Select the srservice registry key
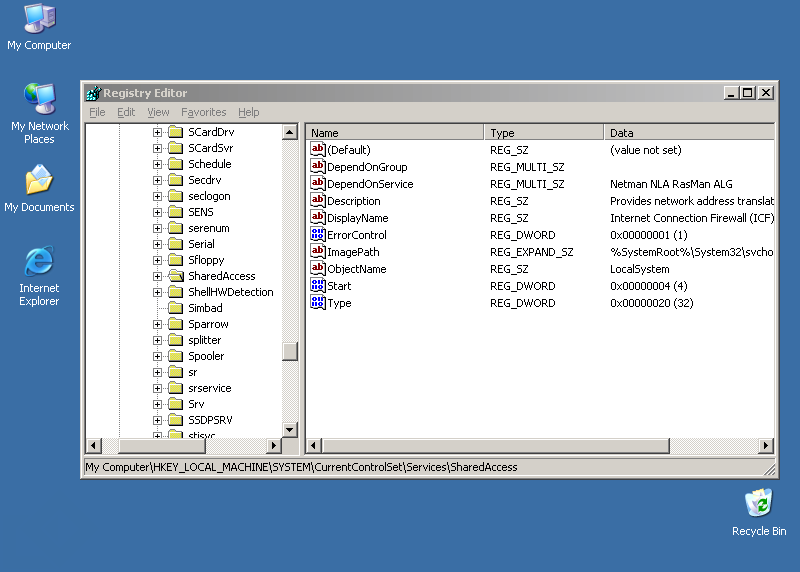This screenshot has height=572, width=800. 210,388
